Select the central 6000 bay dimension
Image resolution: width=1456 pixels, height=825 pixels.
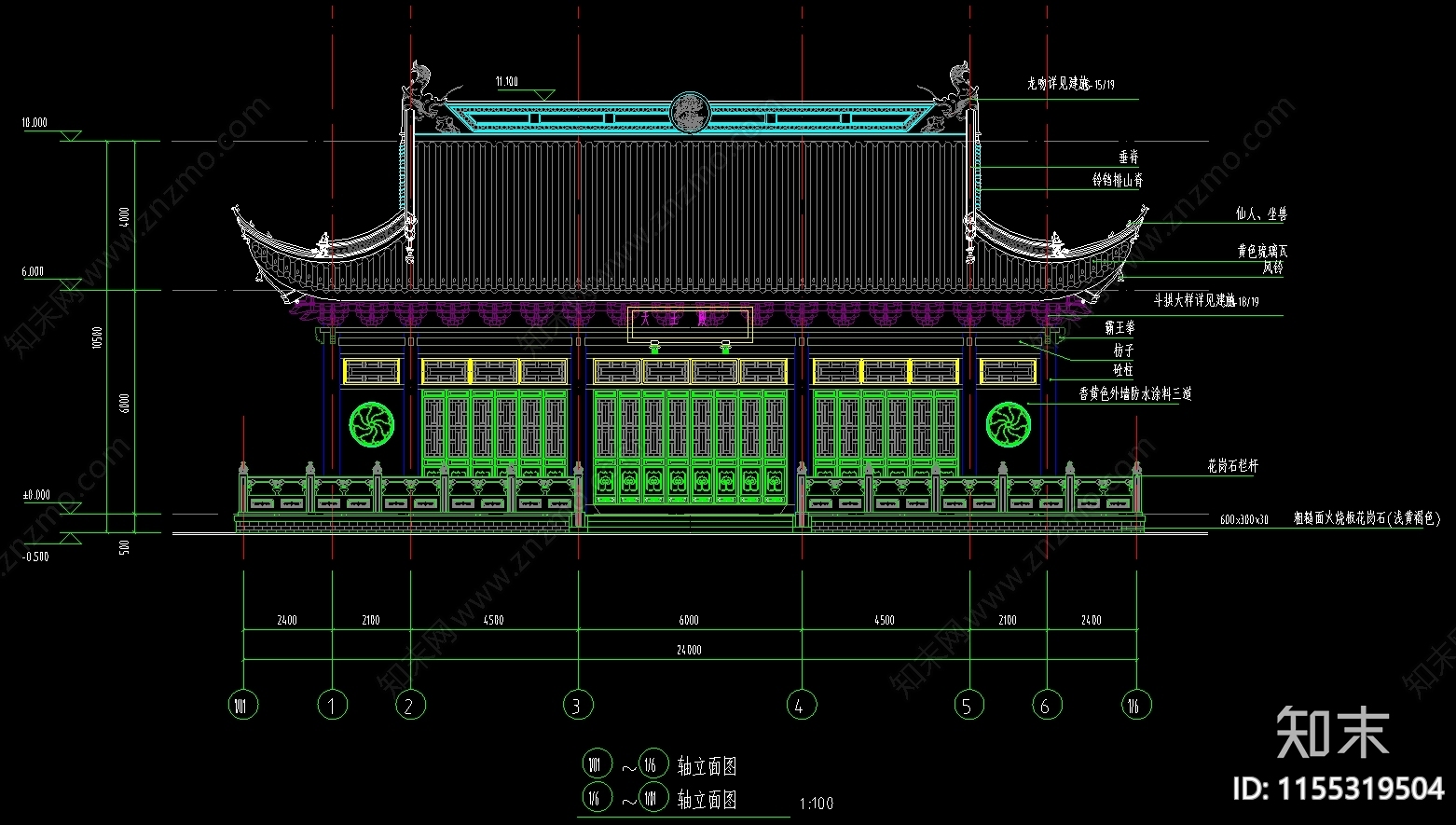689,620
